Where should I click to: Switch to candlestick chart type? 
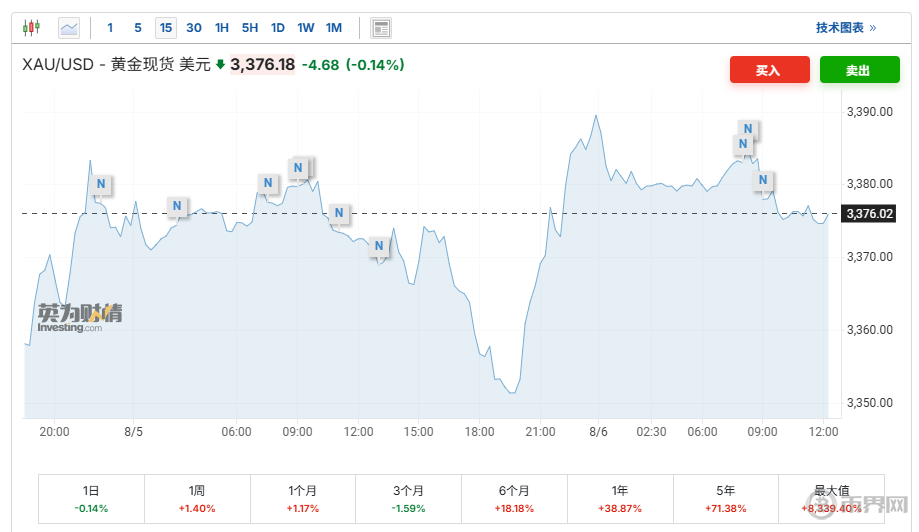pyautogui.click(x=31, y=28)
